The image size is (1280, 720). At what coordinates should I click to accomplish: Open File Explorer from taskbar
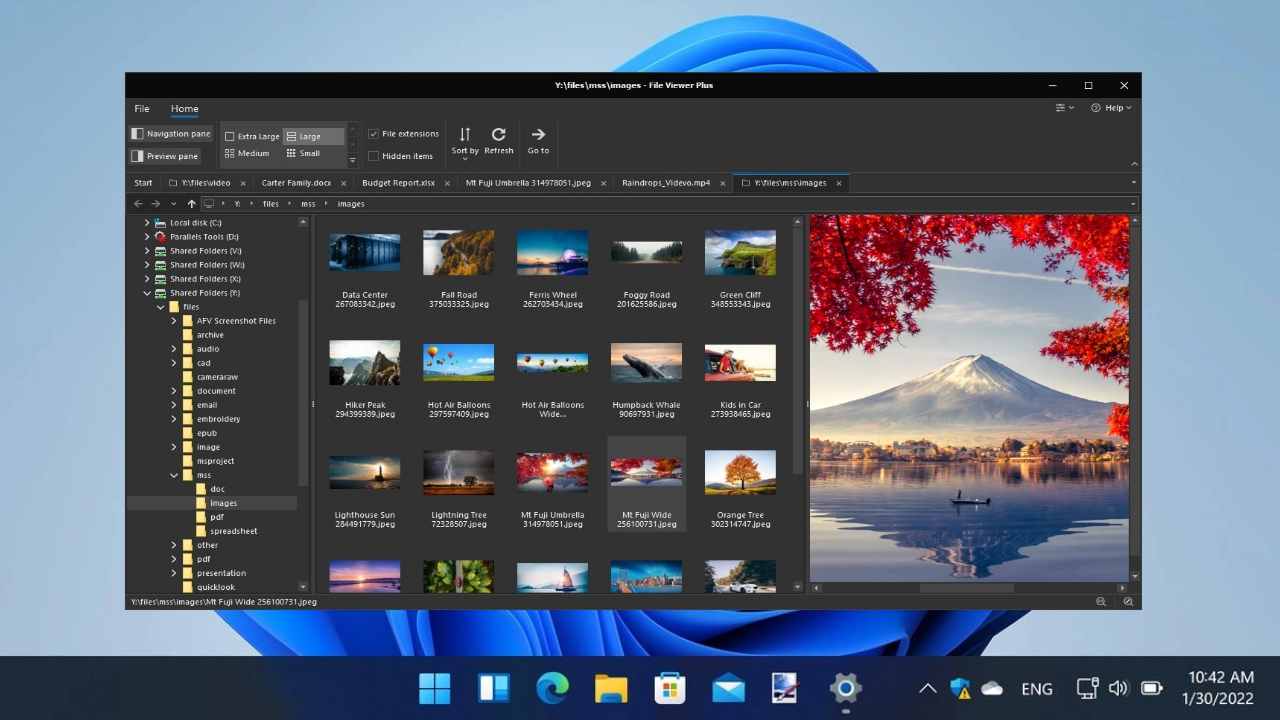[610, 688]
